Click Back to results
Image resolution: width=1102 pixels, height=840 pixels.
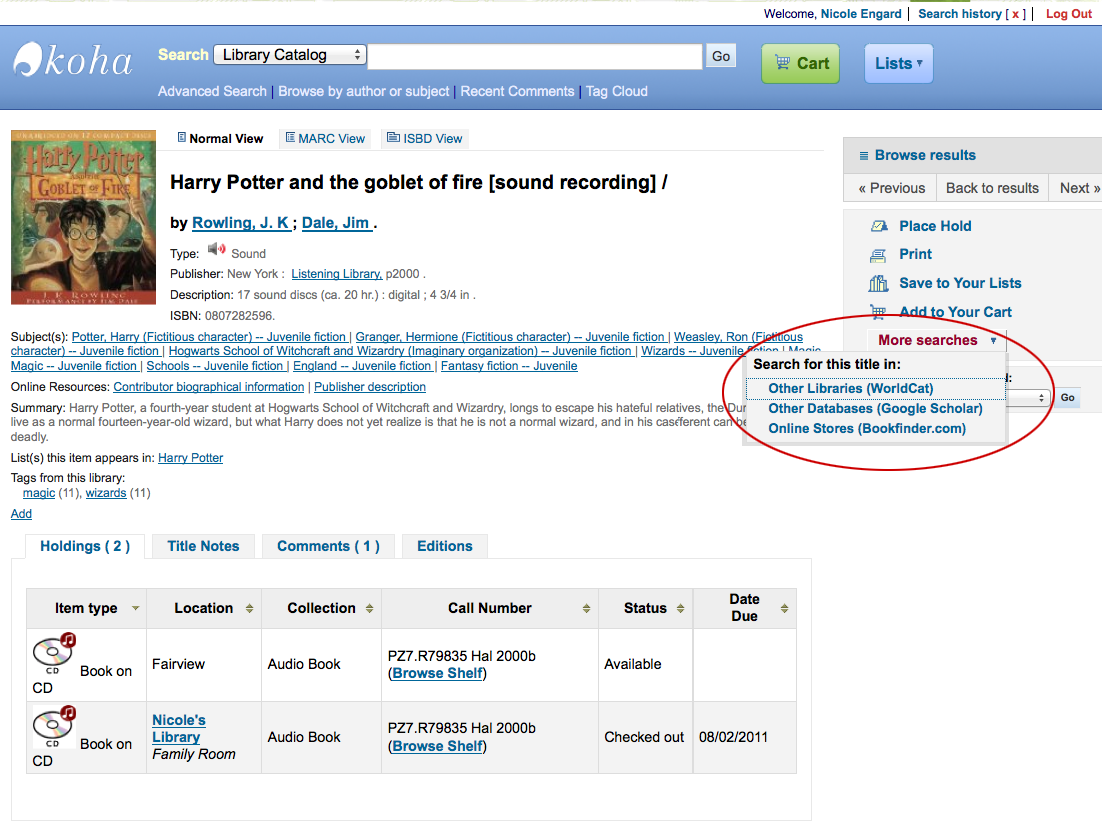pos(992,188)
